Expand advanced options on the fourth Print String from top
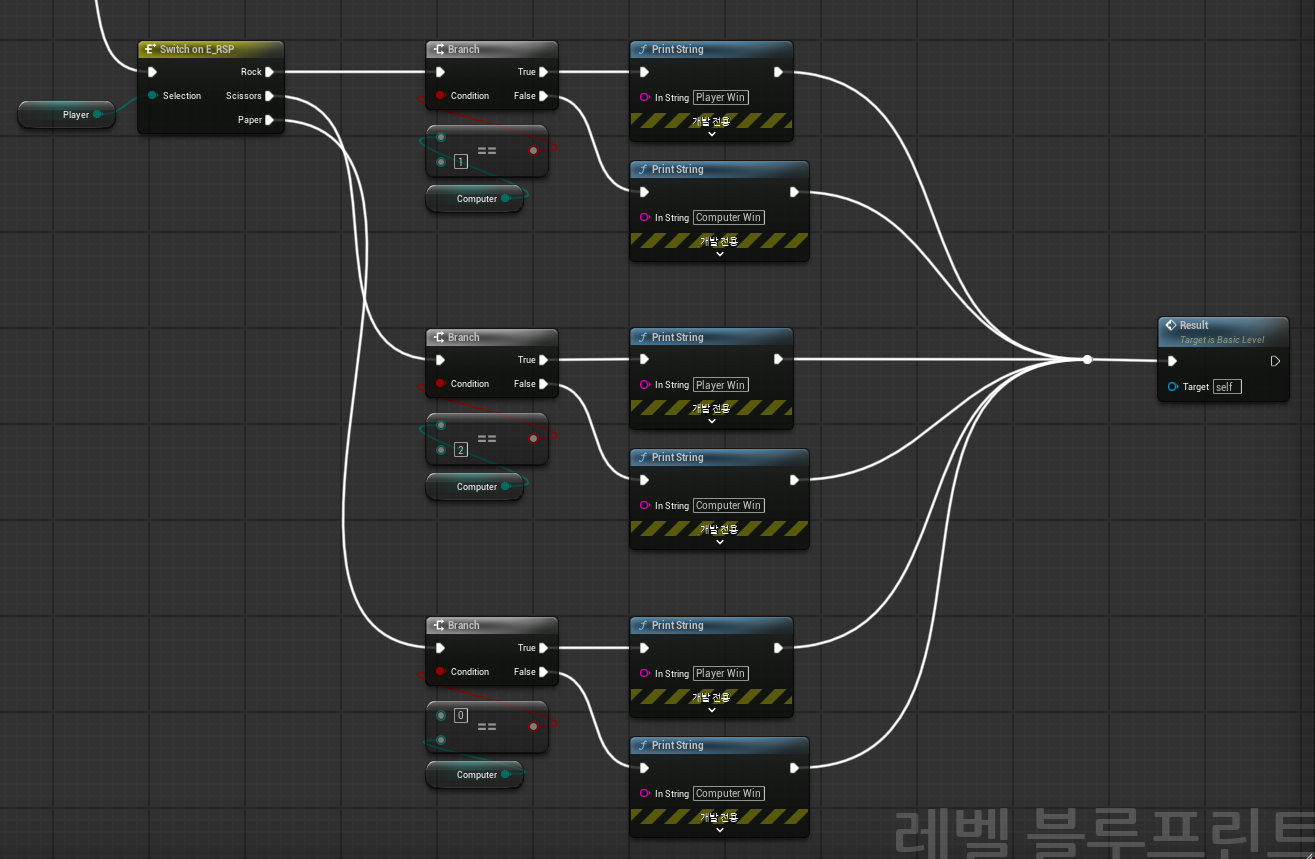The image size is (1315, 859). [x=720, y=541]
